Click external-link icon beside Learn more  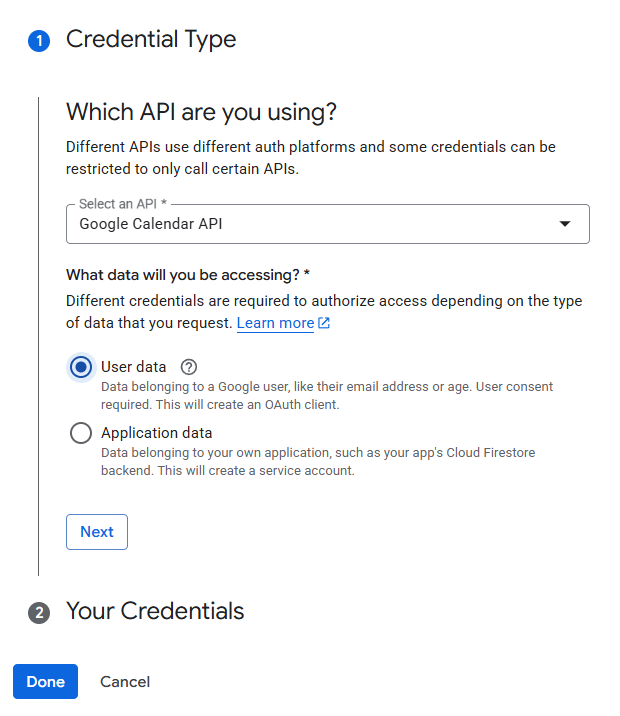tap(324, 323)
